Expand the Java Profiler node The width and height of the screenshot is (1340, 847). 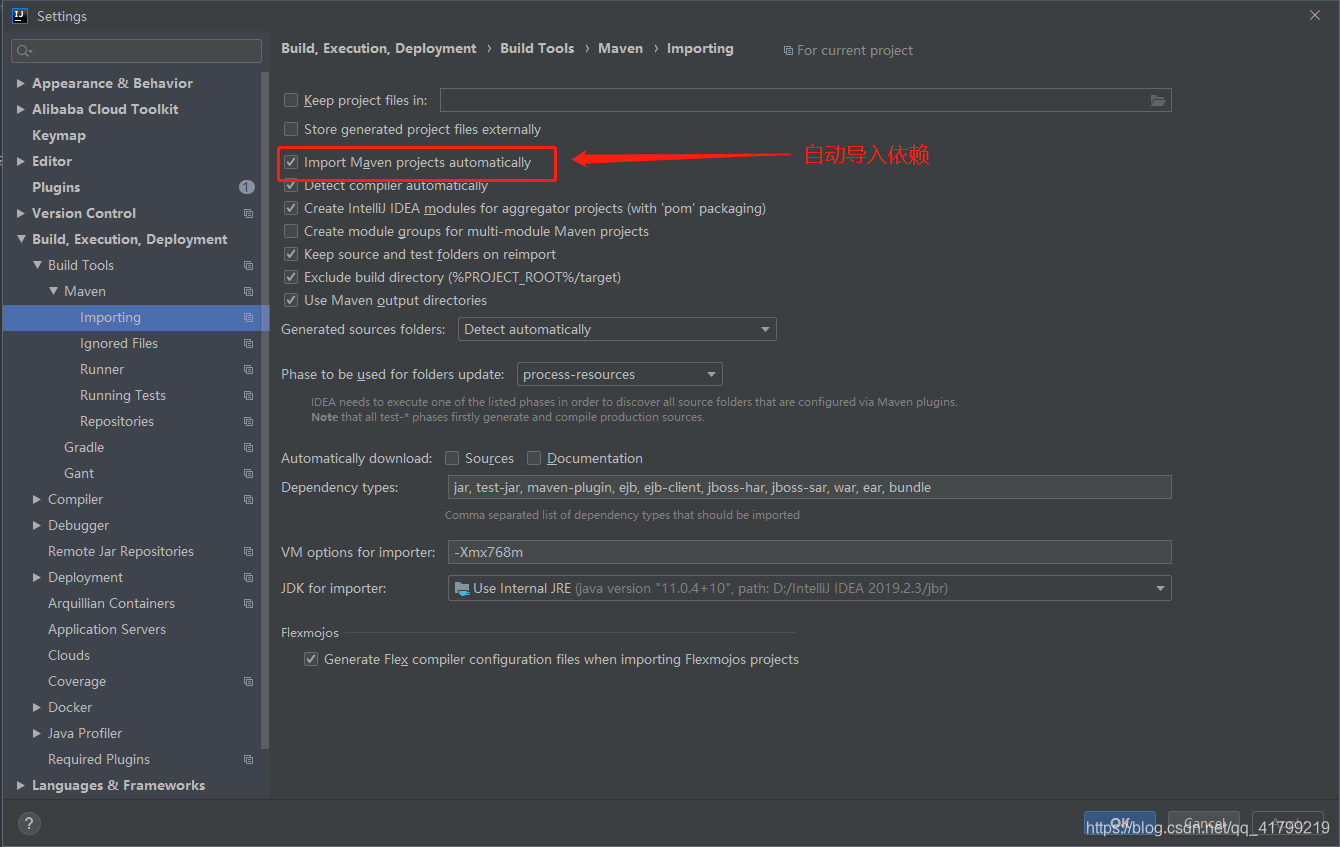pyautogui.click(x=37, y=733)
